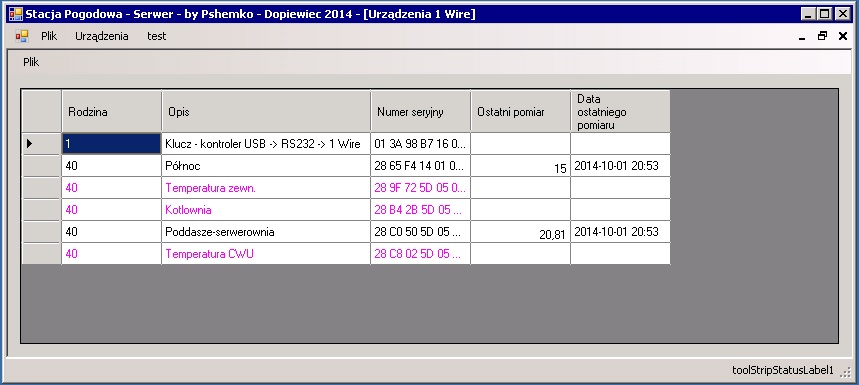
Task: Click the application icon in the title bar
Action: coord(16,14)
